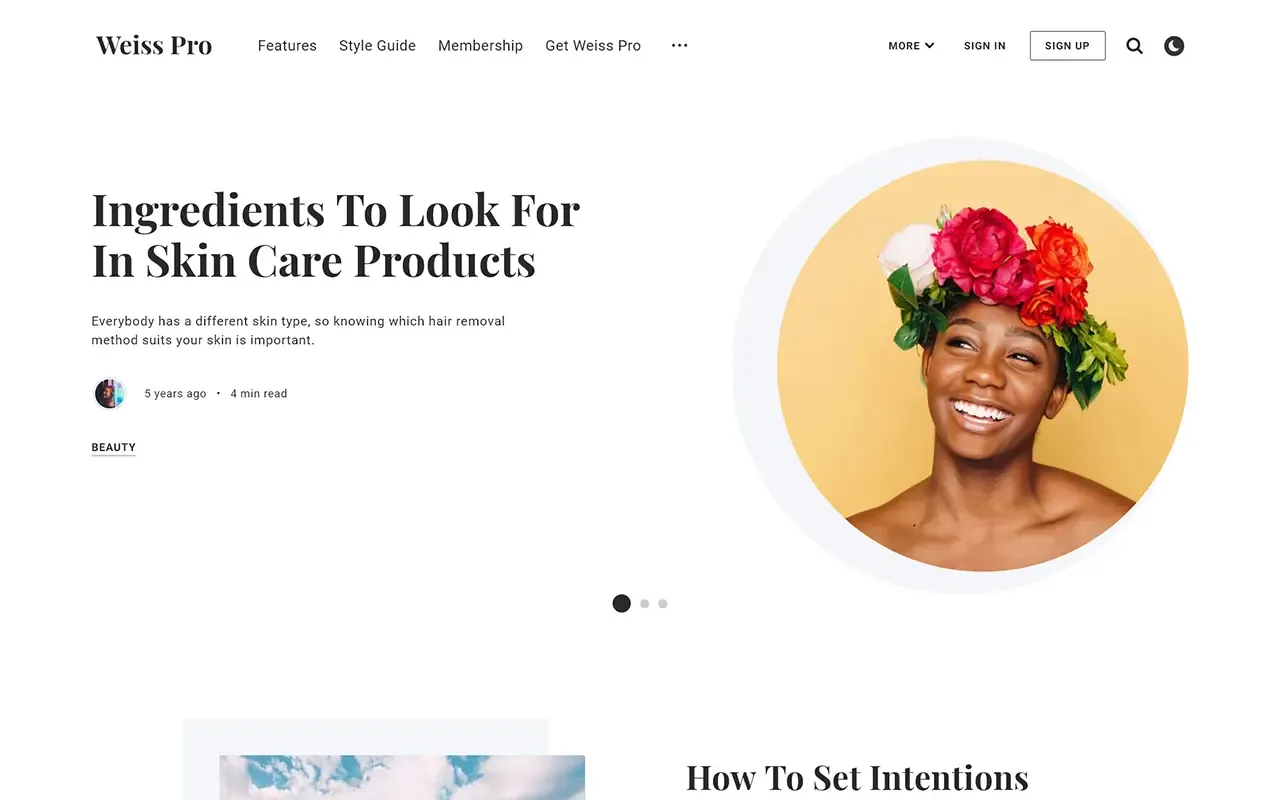
Task: Open the Ingredients To Look For article headline
Action: 335,236
